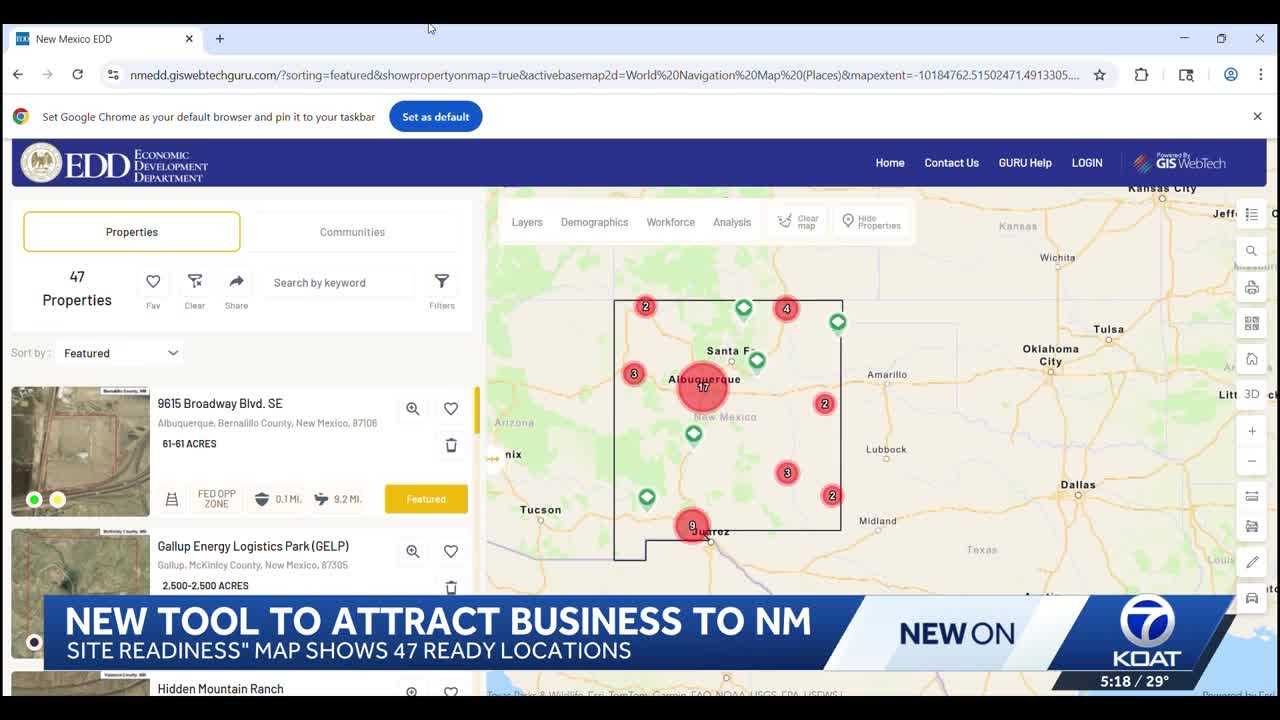Screen dimensions: 1280x720
Task: Click the home extent icon on map sidebar
Action: click(1252, 358)
